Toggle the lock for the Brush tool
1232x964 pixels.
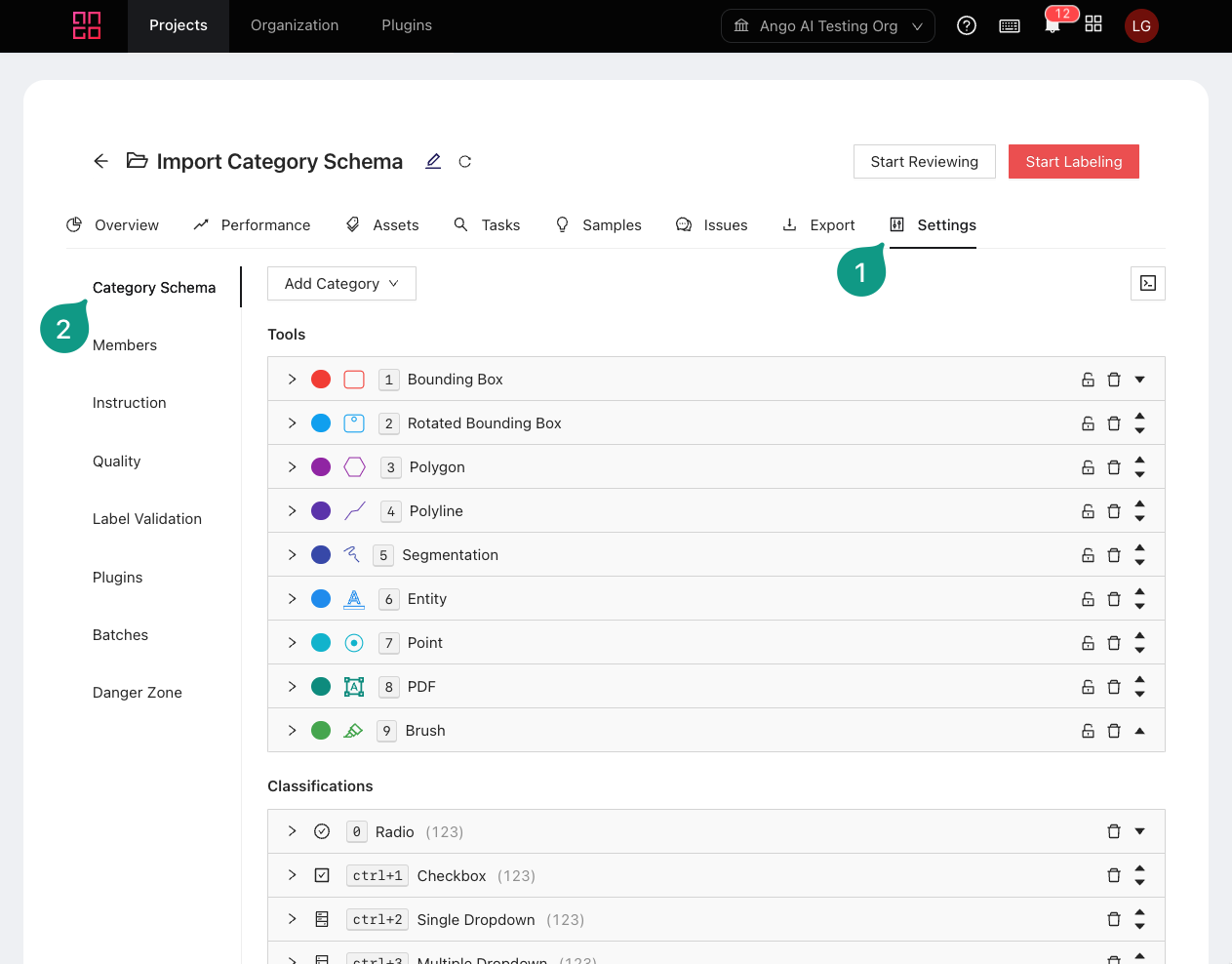[1088, 731]
